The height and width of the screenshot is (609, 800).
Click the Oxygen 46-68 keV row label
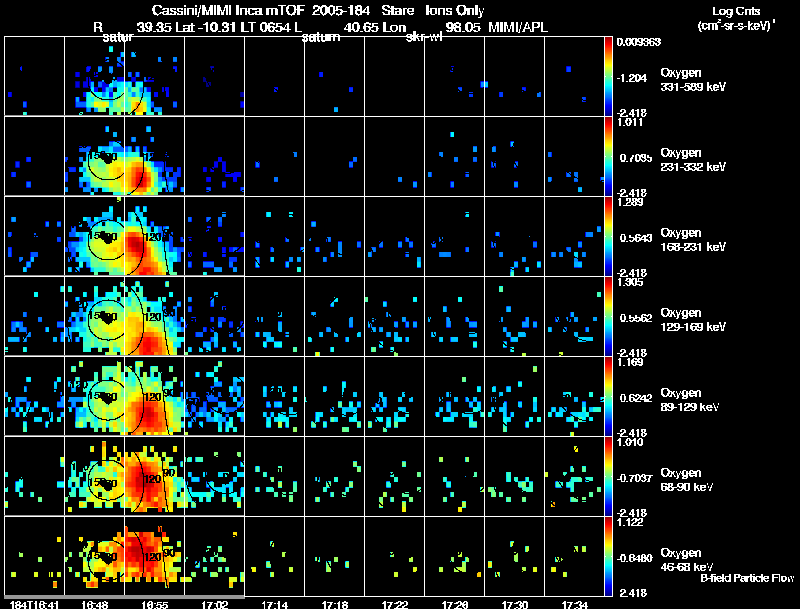687,560
